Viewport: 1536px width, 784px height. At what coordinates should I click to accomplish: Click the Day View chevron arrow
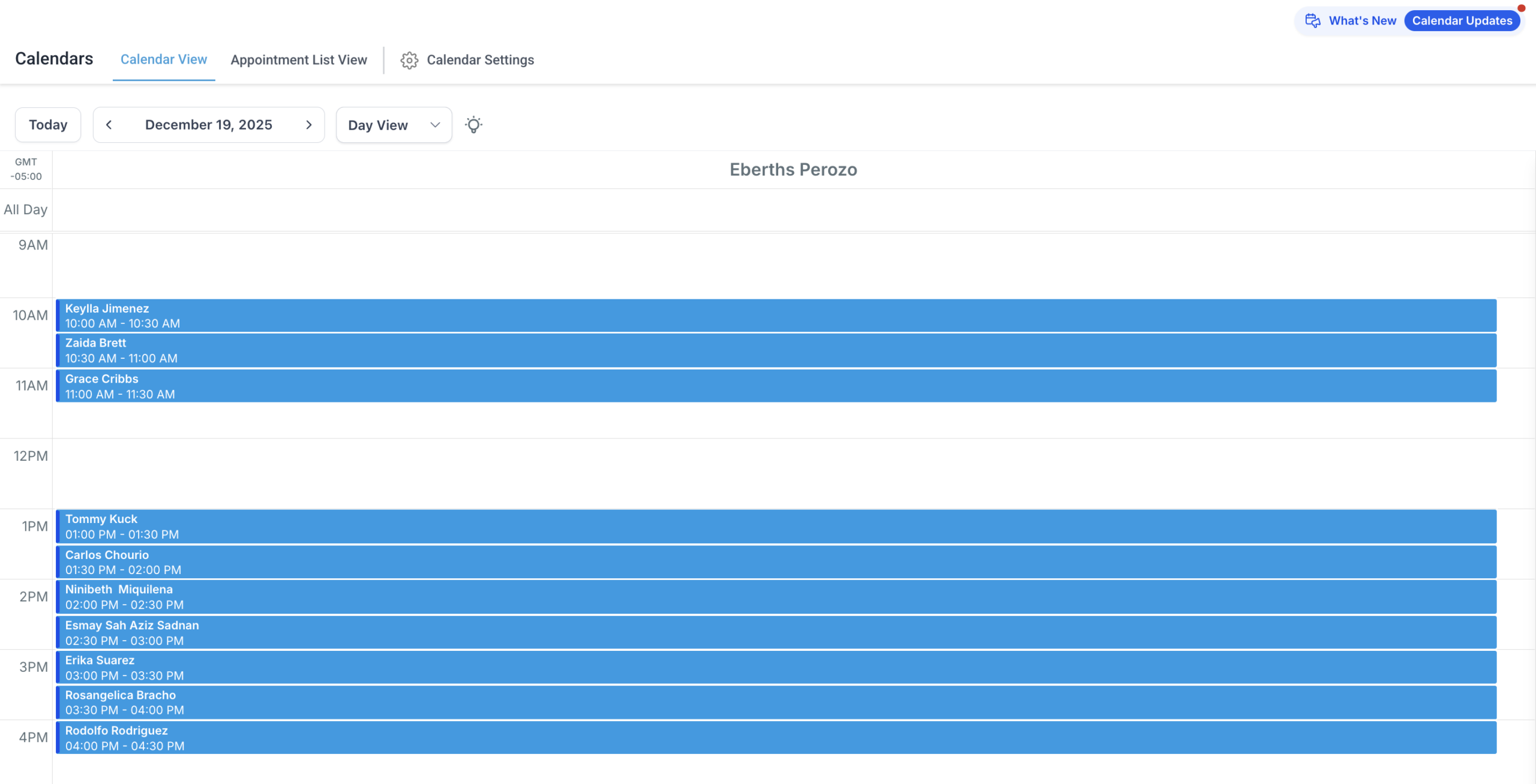tap(435, 125)
